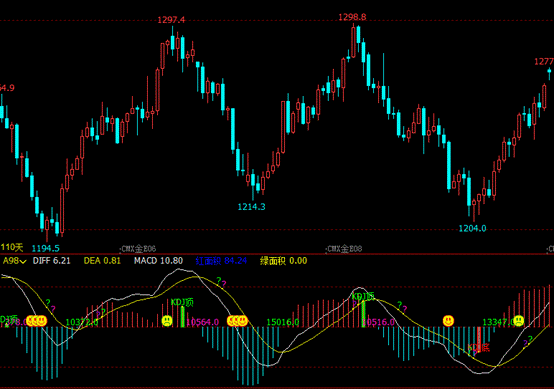
Task: Click the 110天 period label
Action: [12, 247]
